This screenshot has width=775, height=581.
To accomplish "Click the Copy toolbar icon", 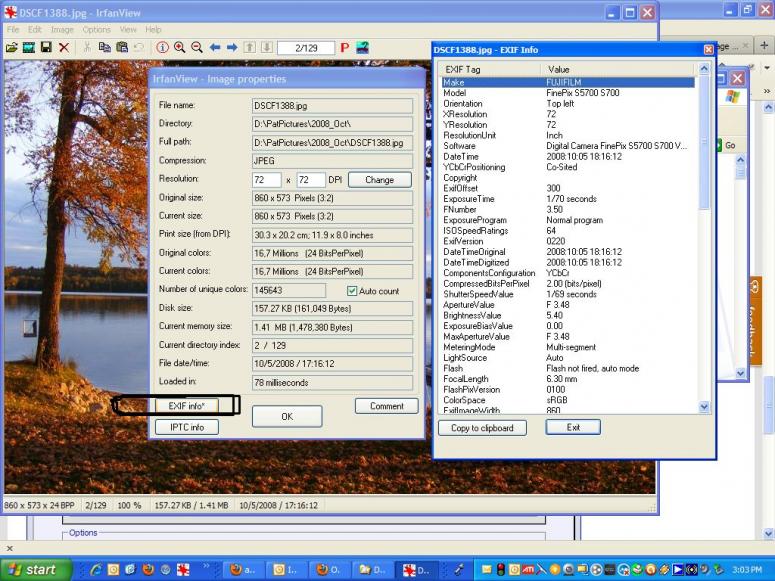I will tap(105, 47).
